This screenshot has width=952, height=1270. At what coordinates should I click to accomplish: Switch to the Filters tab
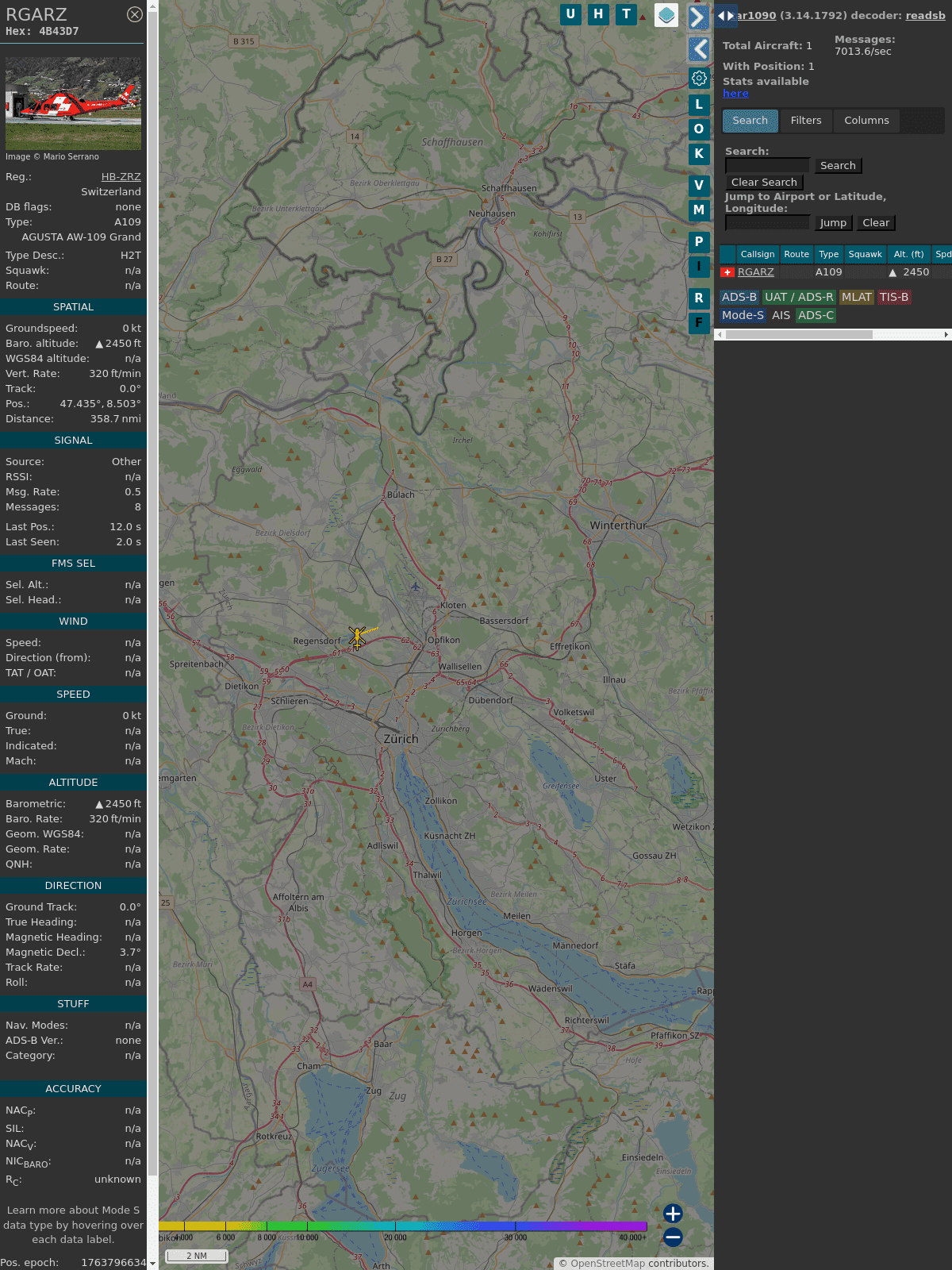coord(806,121)
